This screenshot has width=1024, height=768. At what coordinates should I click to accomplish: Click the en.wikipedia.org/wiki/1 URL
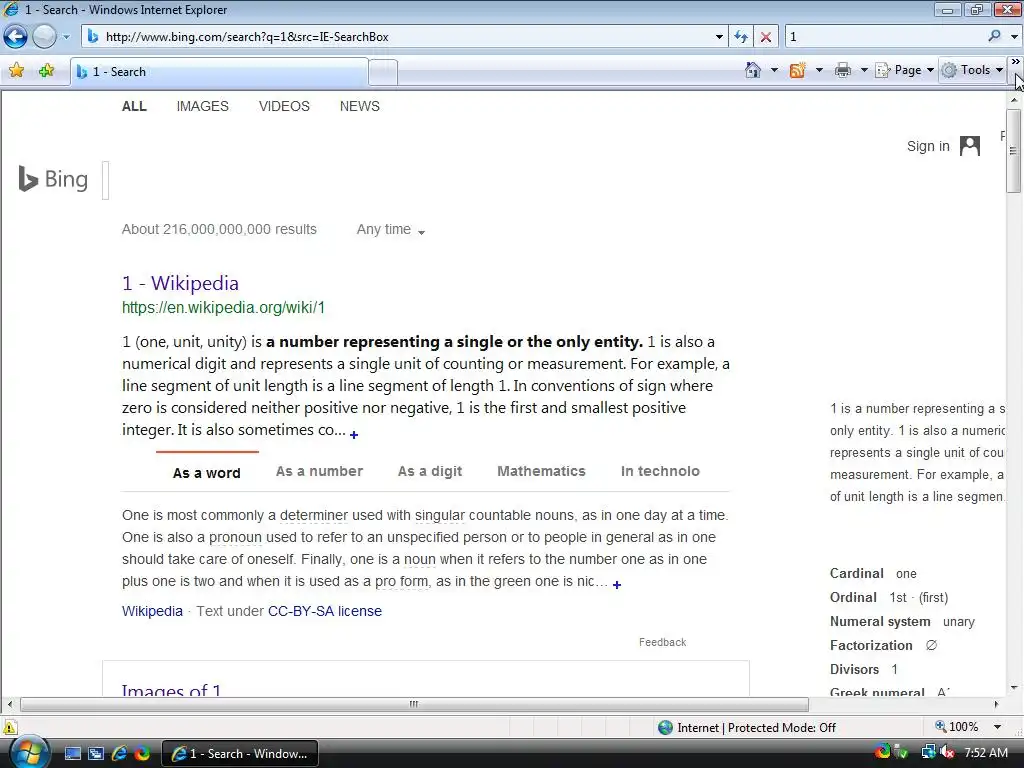pyautogui.click(x=223, y=308)
